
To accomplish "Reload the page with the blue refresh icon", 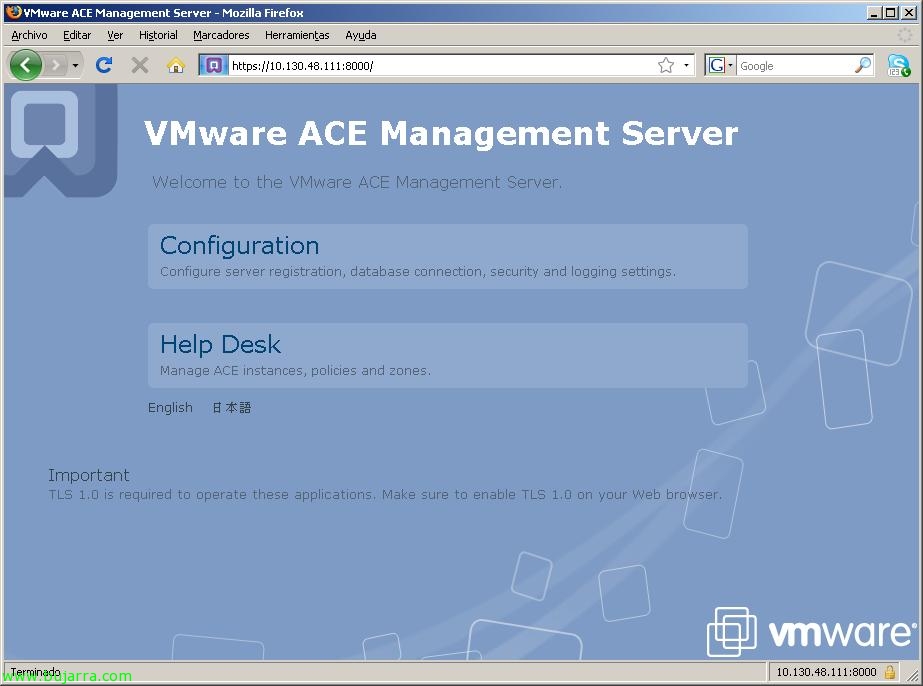I will pyautogui.click(x=104, y=65).
